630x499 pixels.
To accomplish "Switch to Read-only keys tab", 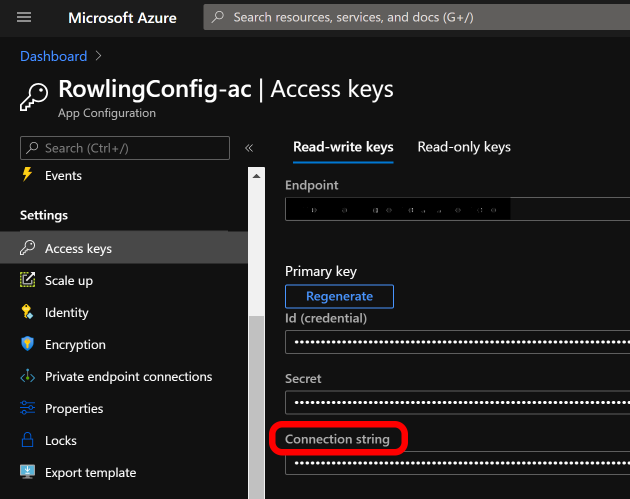I will pos(464,147).
